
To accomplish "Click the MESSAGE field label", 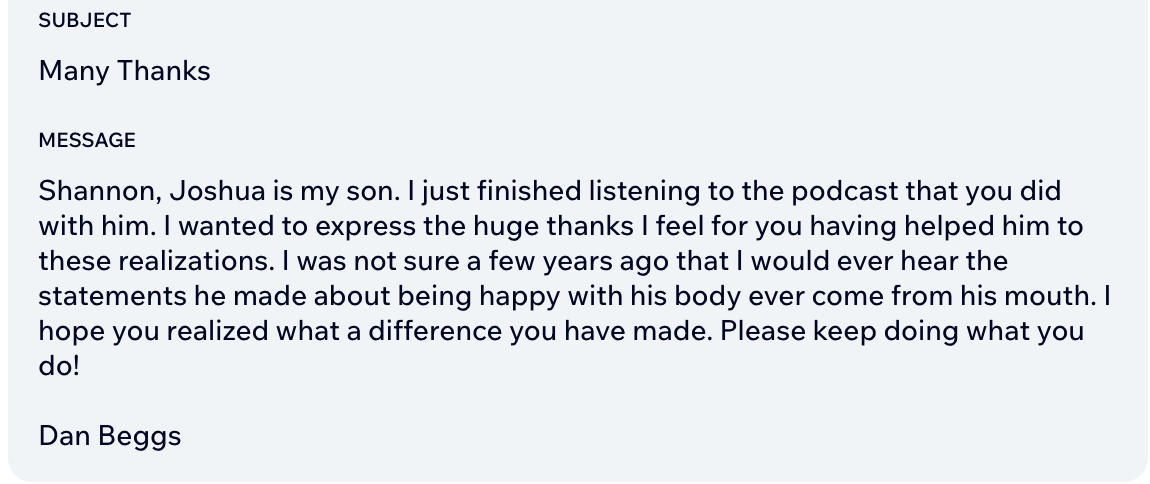I will click(x=87, y=140).
